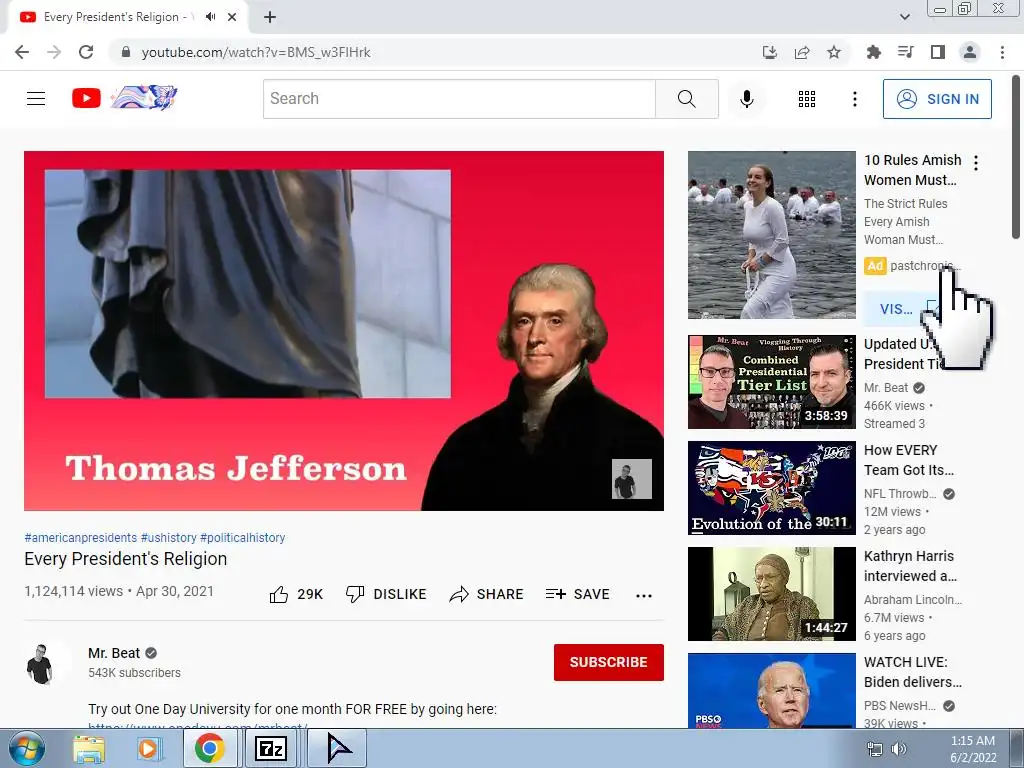This screenshot has height=768, width=1024.
Task: Click the thumbs-up like icon
Action: (279, 594)
